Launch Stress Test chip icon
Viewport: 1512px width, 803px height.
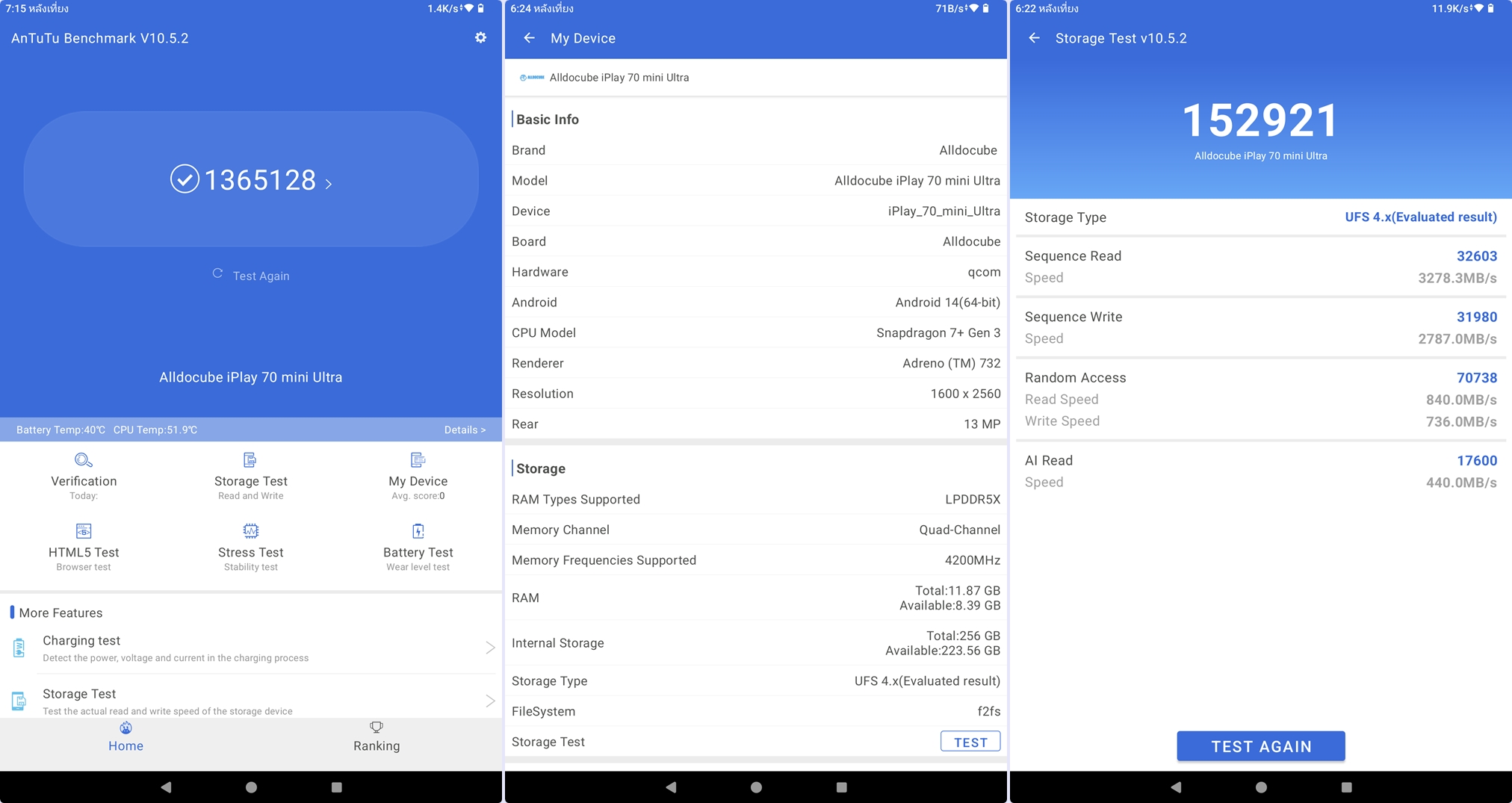tap(251, 530)
